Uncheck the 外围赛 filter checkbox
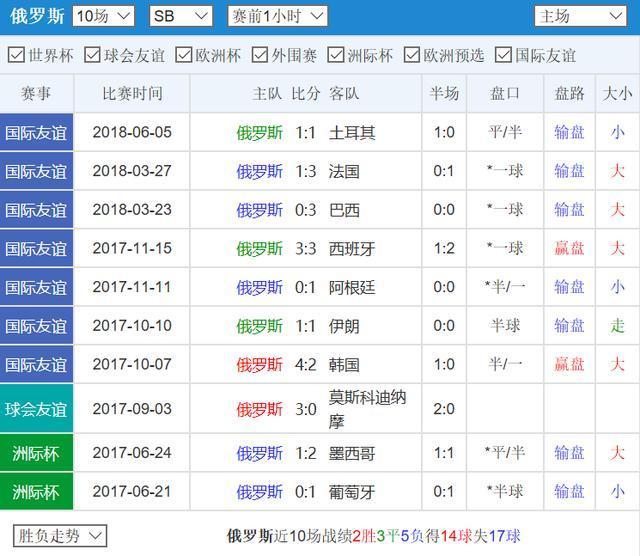 pos(260,55)
